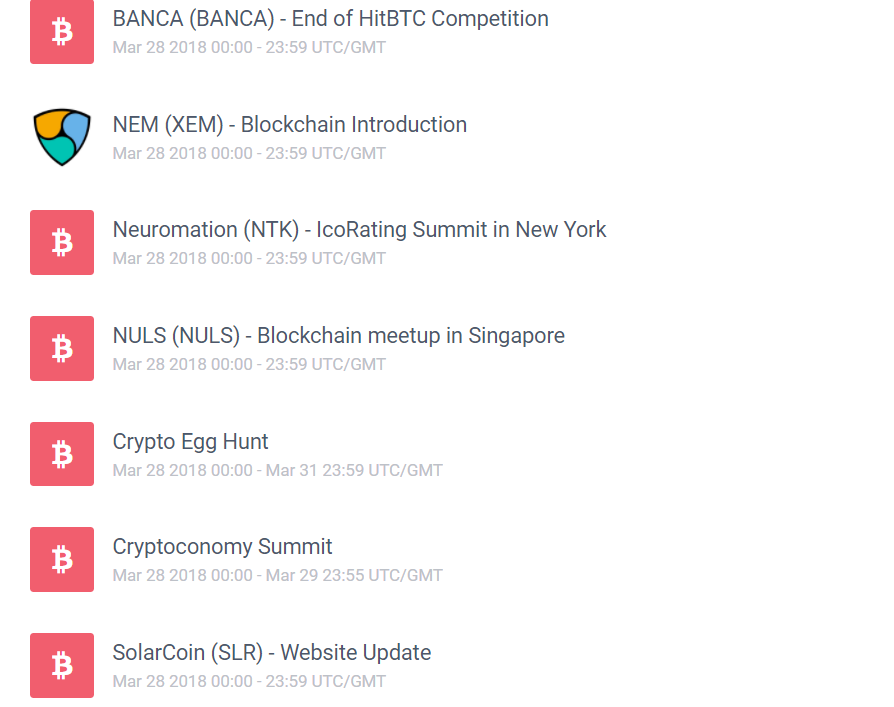This screenshot has width=894, height=707.
Task: Click the Mar 28 - Mar 31 date range
Action: pos(277,470)
